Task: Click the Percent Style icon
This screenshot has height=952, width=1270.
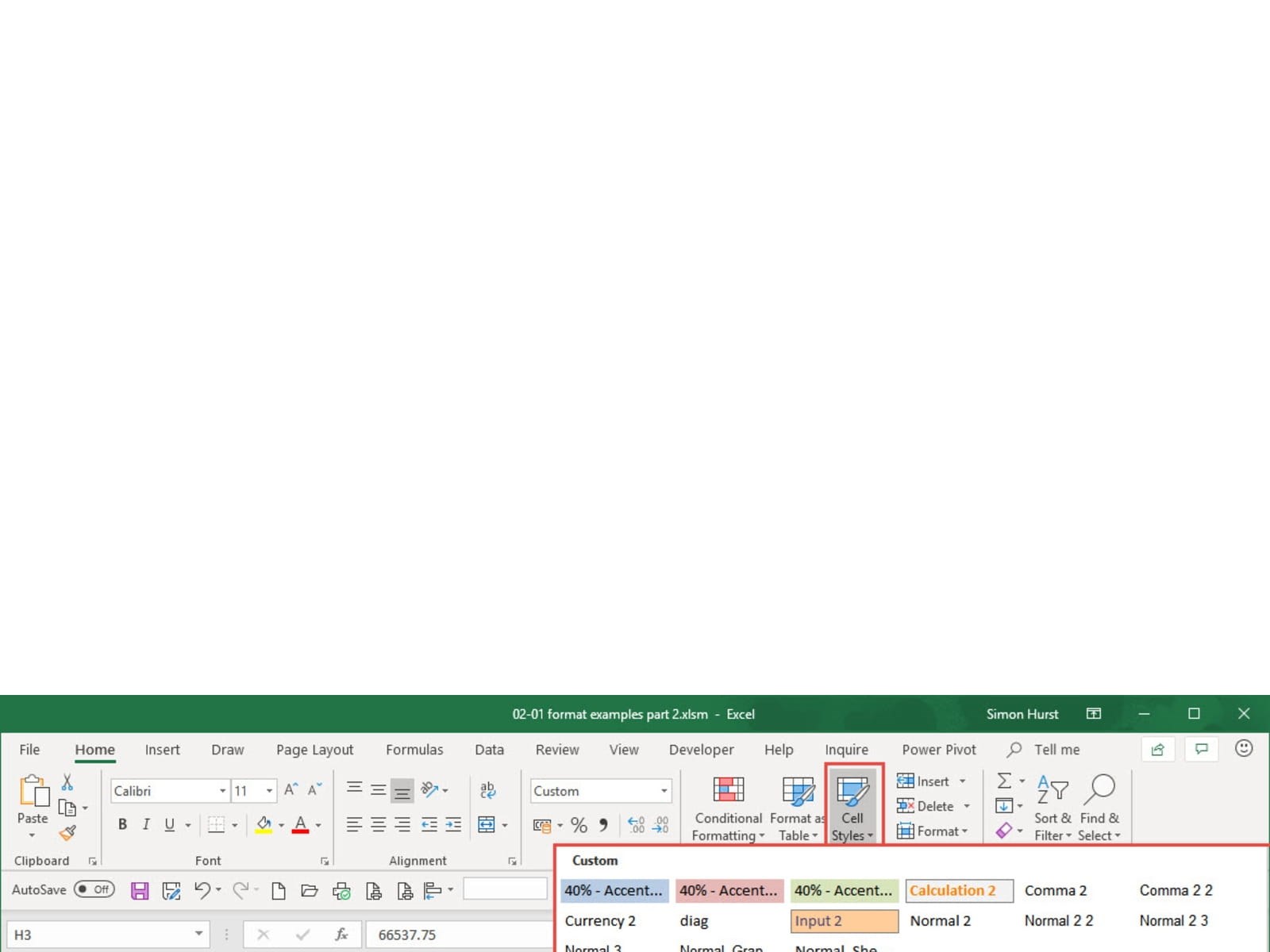Action: (579, 825)
